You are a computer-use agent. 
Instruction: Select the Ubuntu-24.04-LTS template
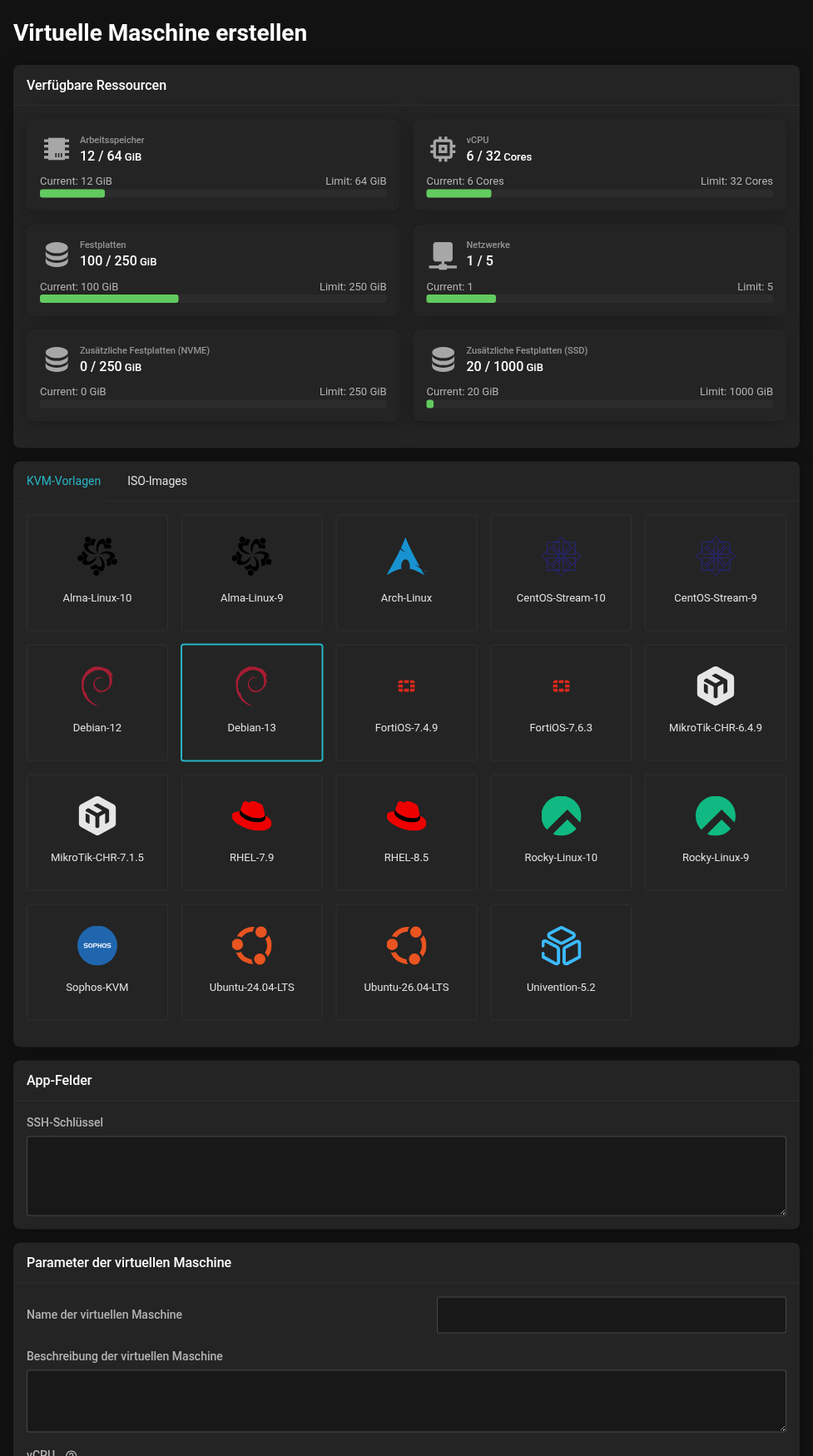[252, 962]
